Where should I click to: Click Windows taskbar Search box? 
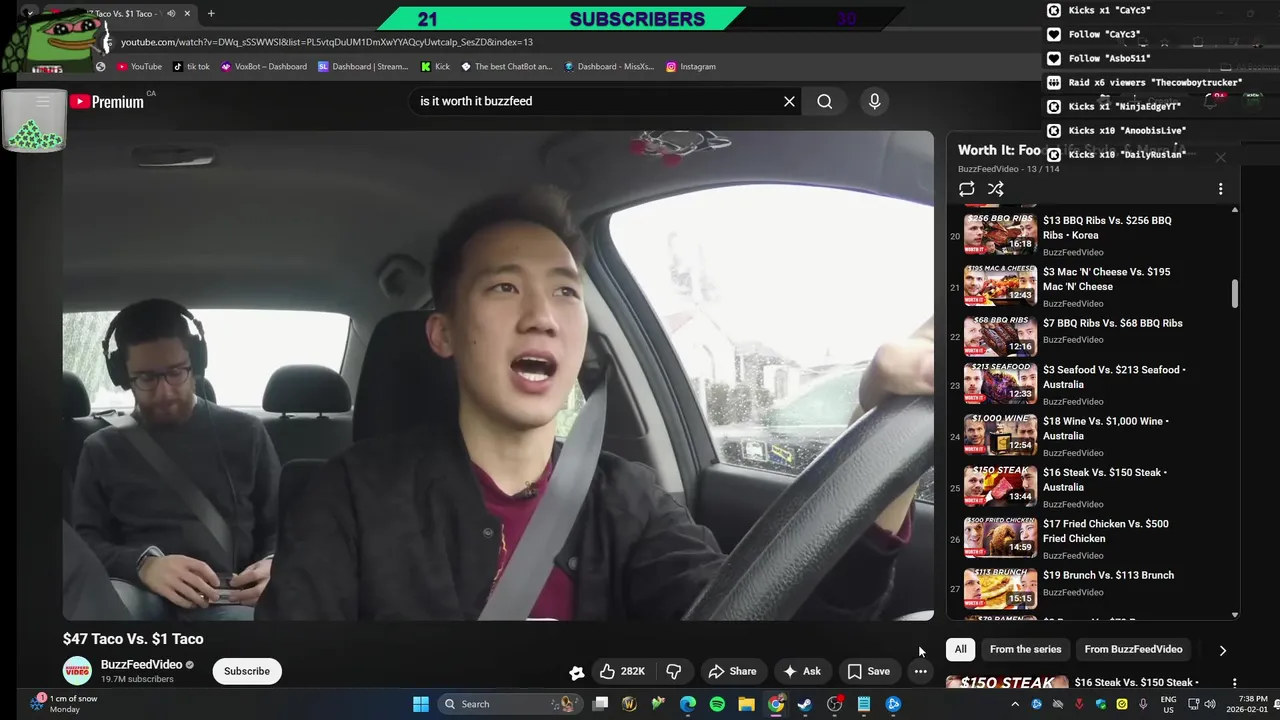tap(510, 704)
